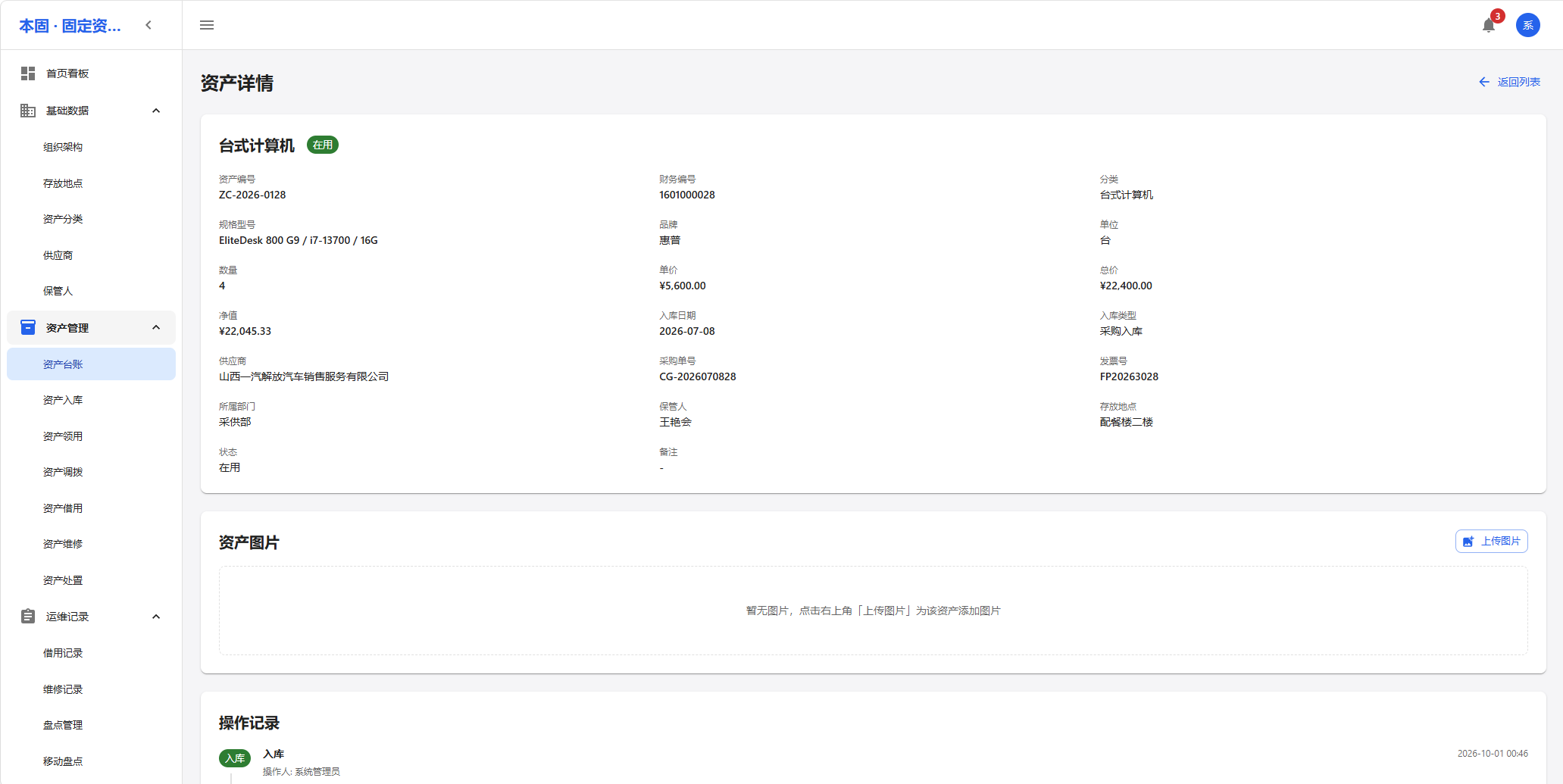
Task: Open the 供应商 menu item
Action: (x=91, y=255)
